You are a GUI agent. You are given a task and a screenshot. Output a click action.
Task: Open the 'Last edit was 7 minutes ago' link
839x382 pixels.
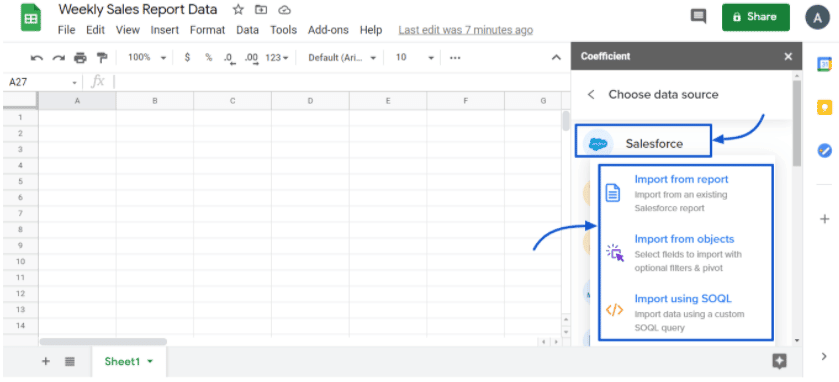click(x=466, y=30)
